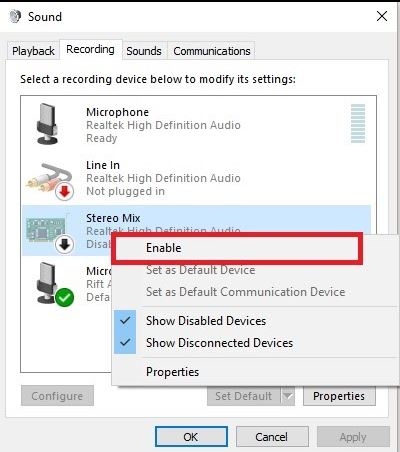Viewport: 400px width, 452px height.
Task: Select the Line In device entry
Action: click(196, 179)
